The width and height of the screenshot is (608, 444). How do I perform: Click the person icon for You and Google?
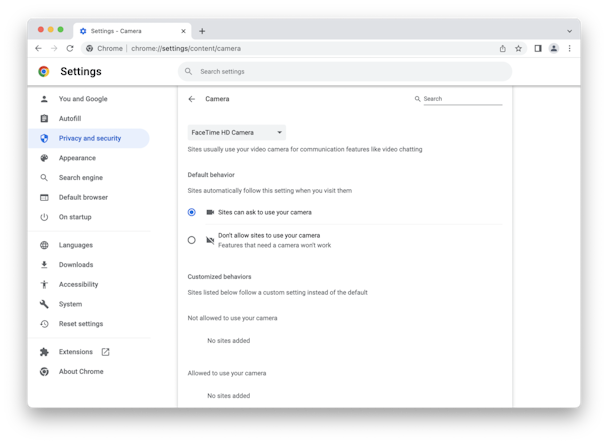point(44,99)
